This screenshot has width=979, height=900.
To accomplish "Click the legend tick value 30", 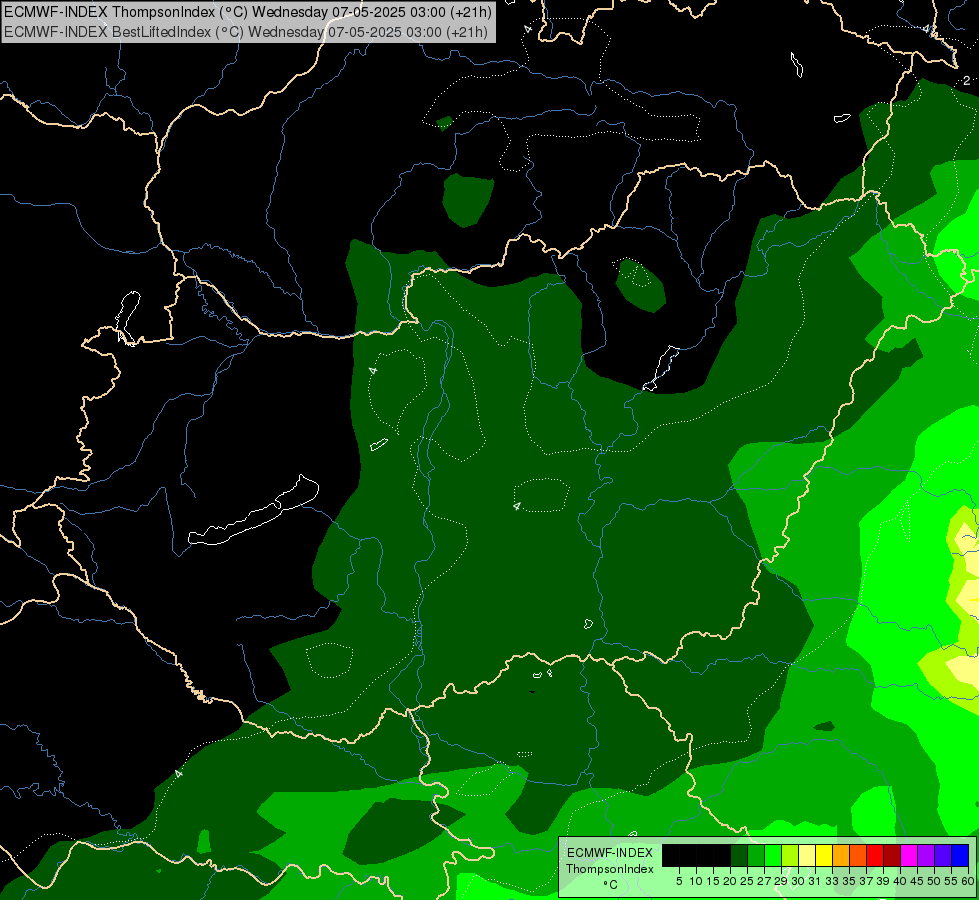I will pos(798,881).
